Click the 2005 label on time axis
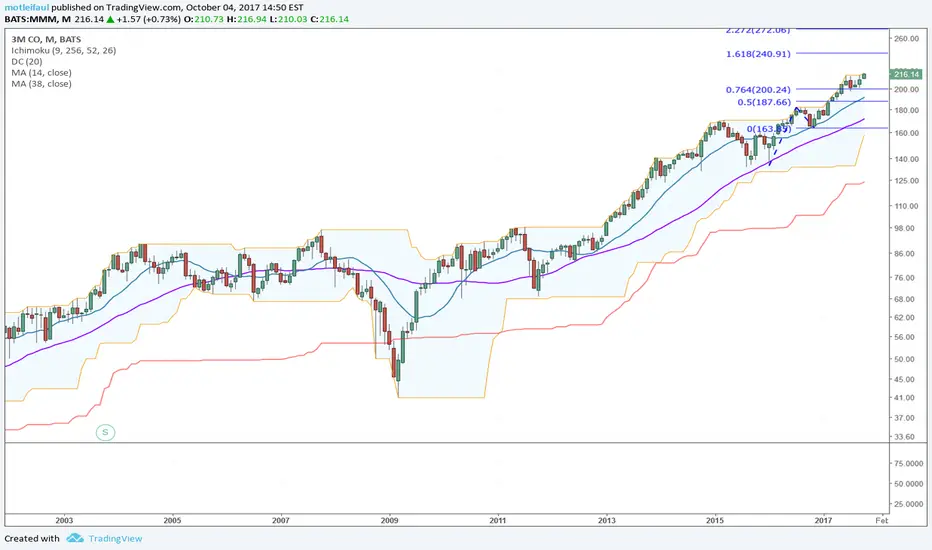 coord(172,521)
